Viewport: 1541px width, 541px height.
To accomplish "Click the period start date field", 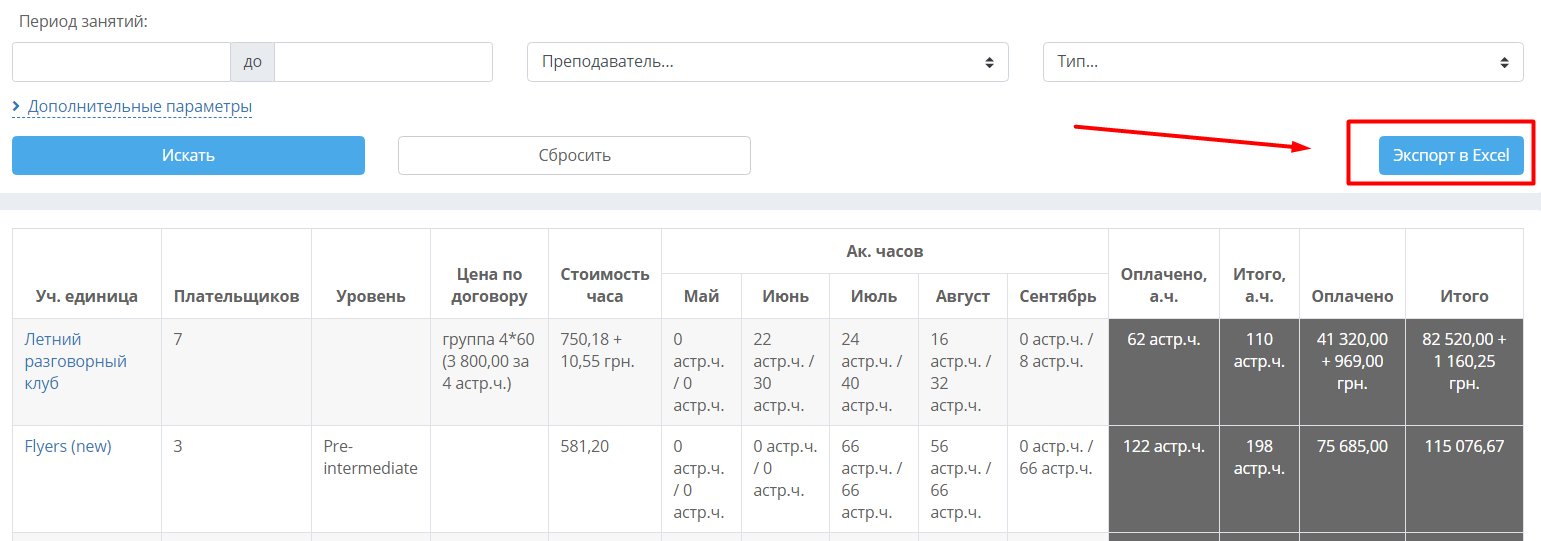I will click(x=121, y=62).
